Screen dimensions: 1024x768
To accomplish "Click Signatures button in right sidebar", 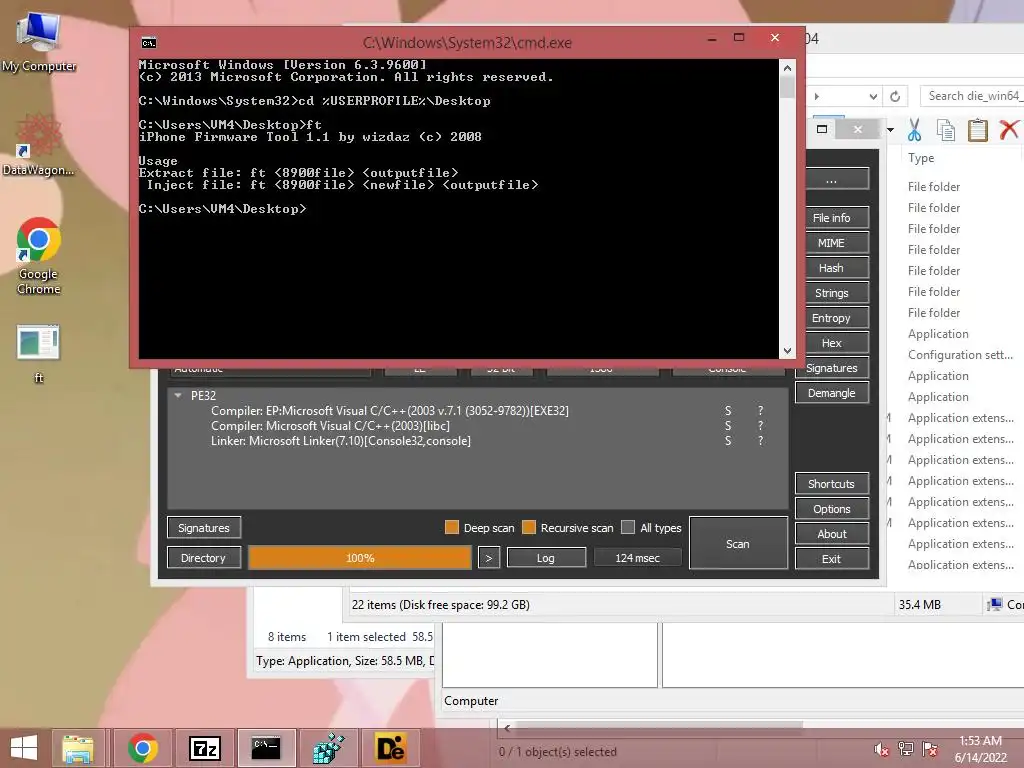I will point(831,368).
